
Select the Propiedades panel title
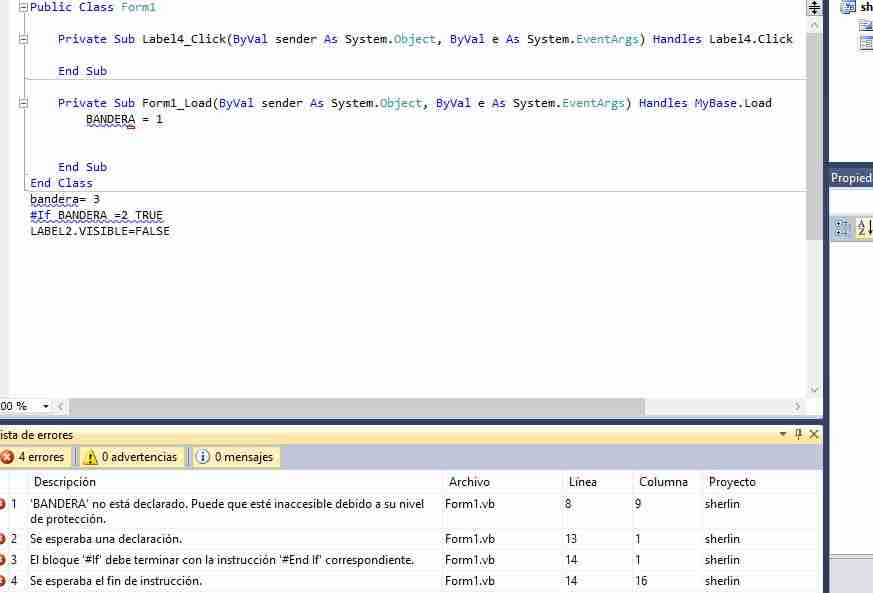point(851,178)
